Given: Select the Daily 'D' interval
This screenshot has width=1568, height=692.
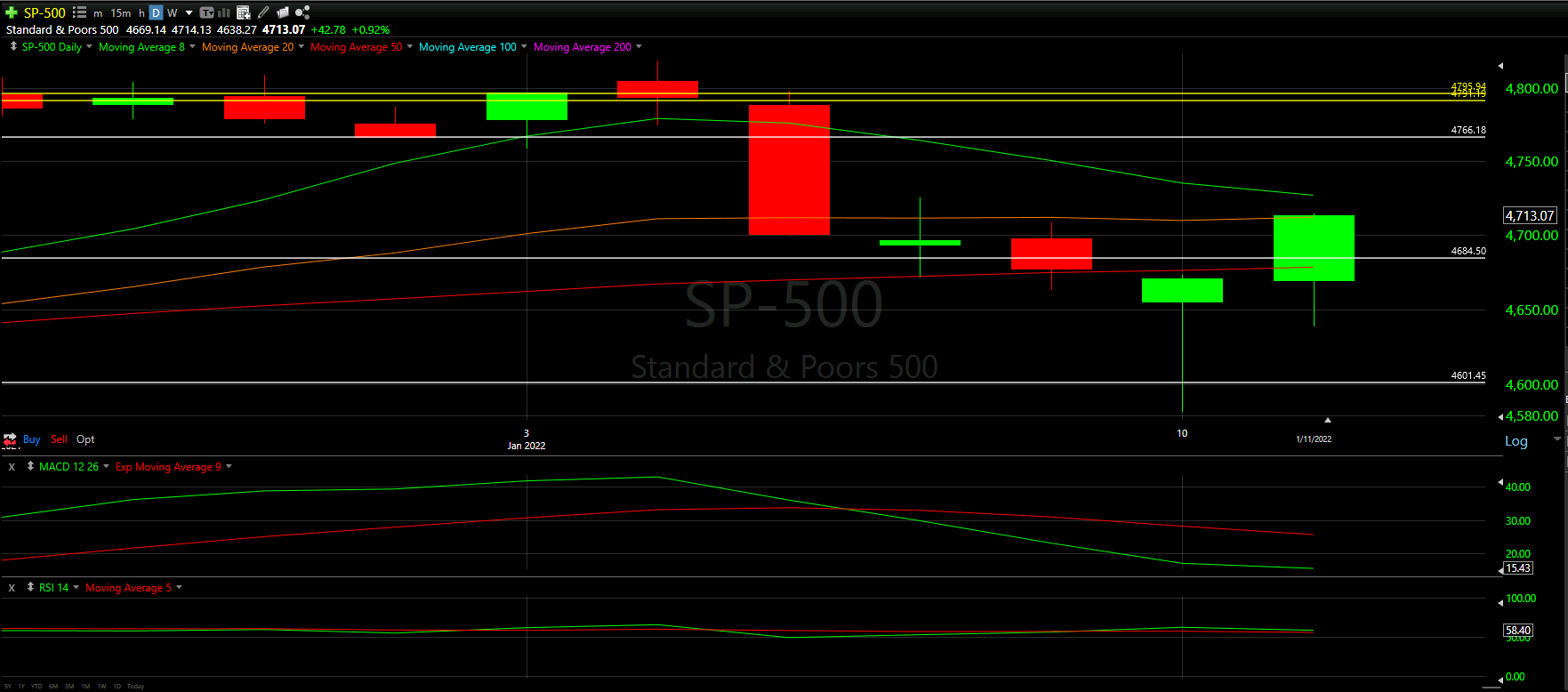Looking at the screenshot, I should (156, 12).
